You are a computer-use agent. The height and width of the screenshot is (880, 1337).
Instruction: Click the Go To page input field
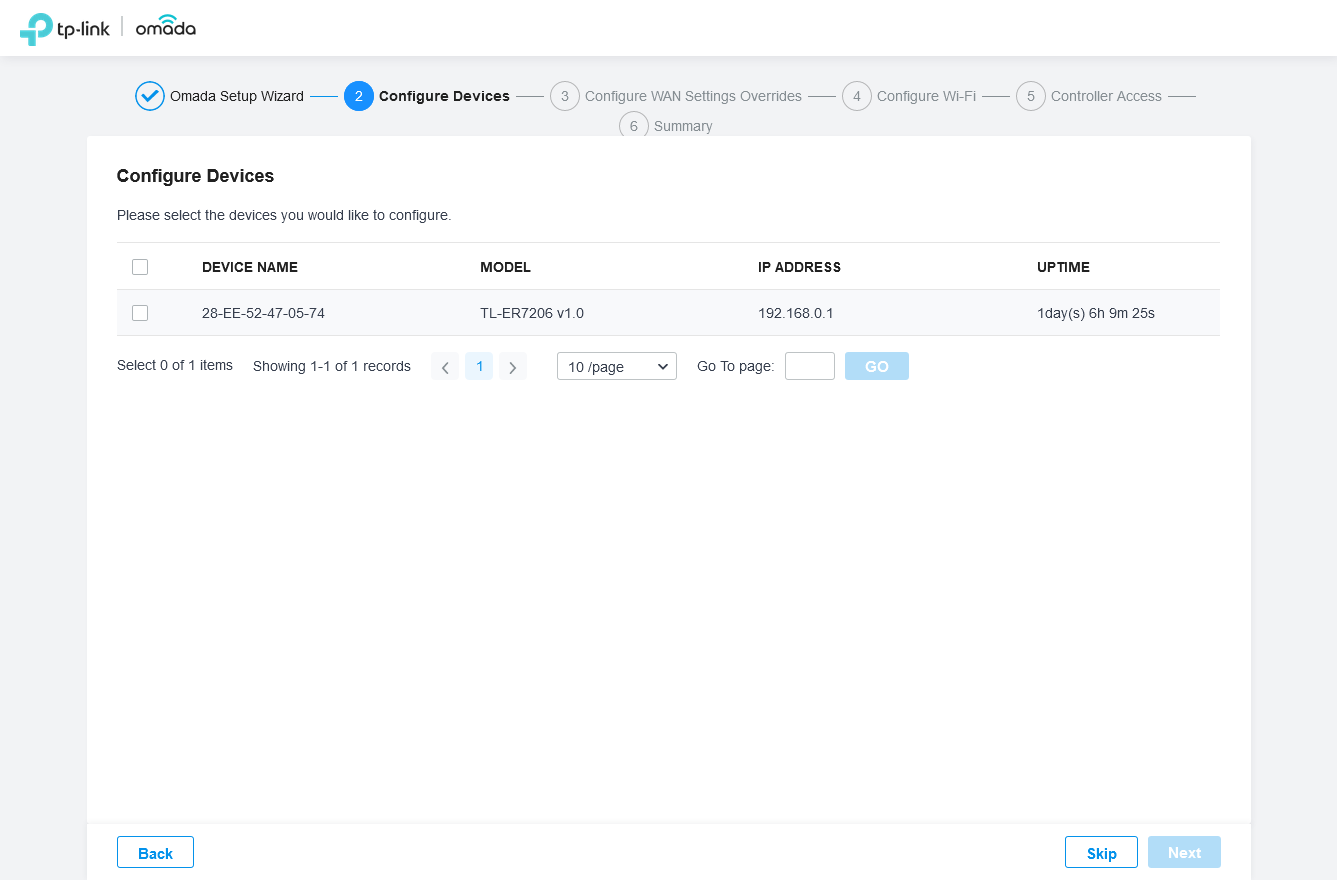pos(810,366)
